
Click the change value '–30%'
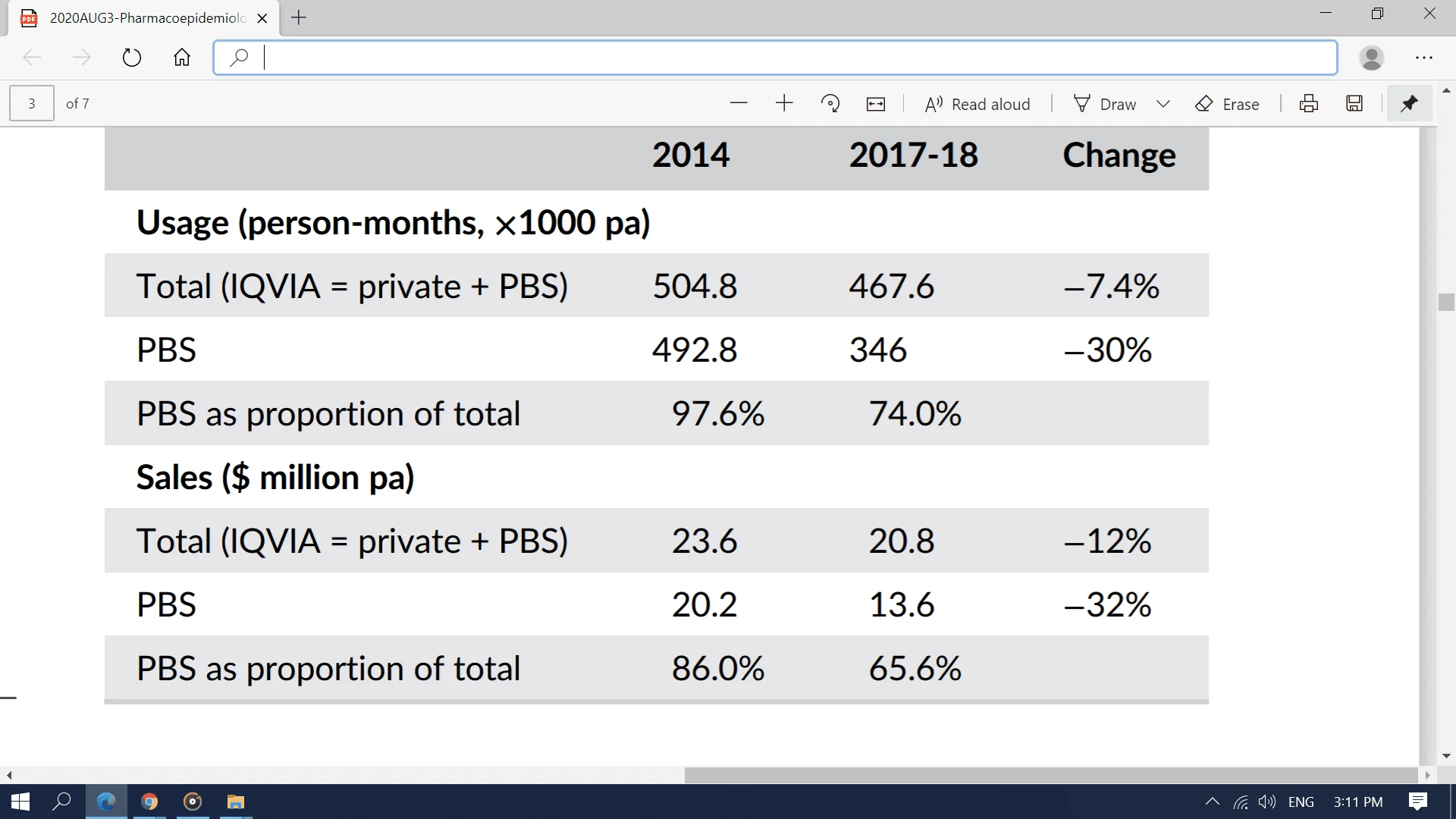tap(1107, 350)
